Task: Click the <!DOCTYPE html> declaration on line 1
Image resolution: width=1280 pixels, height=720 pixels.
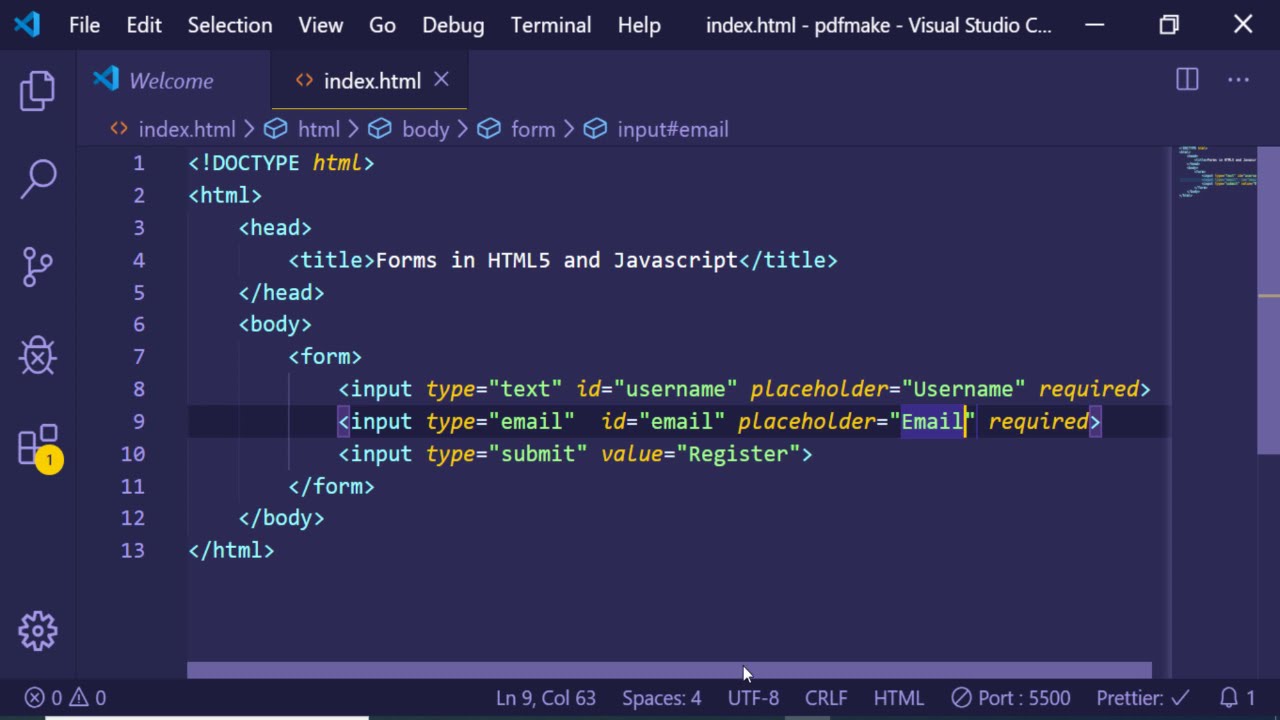Action: pos(281,163)
